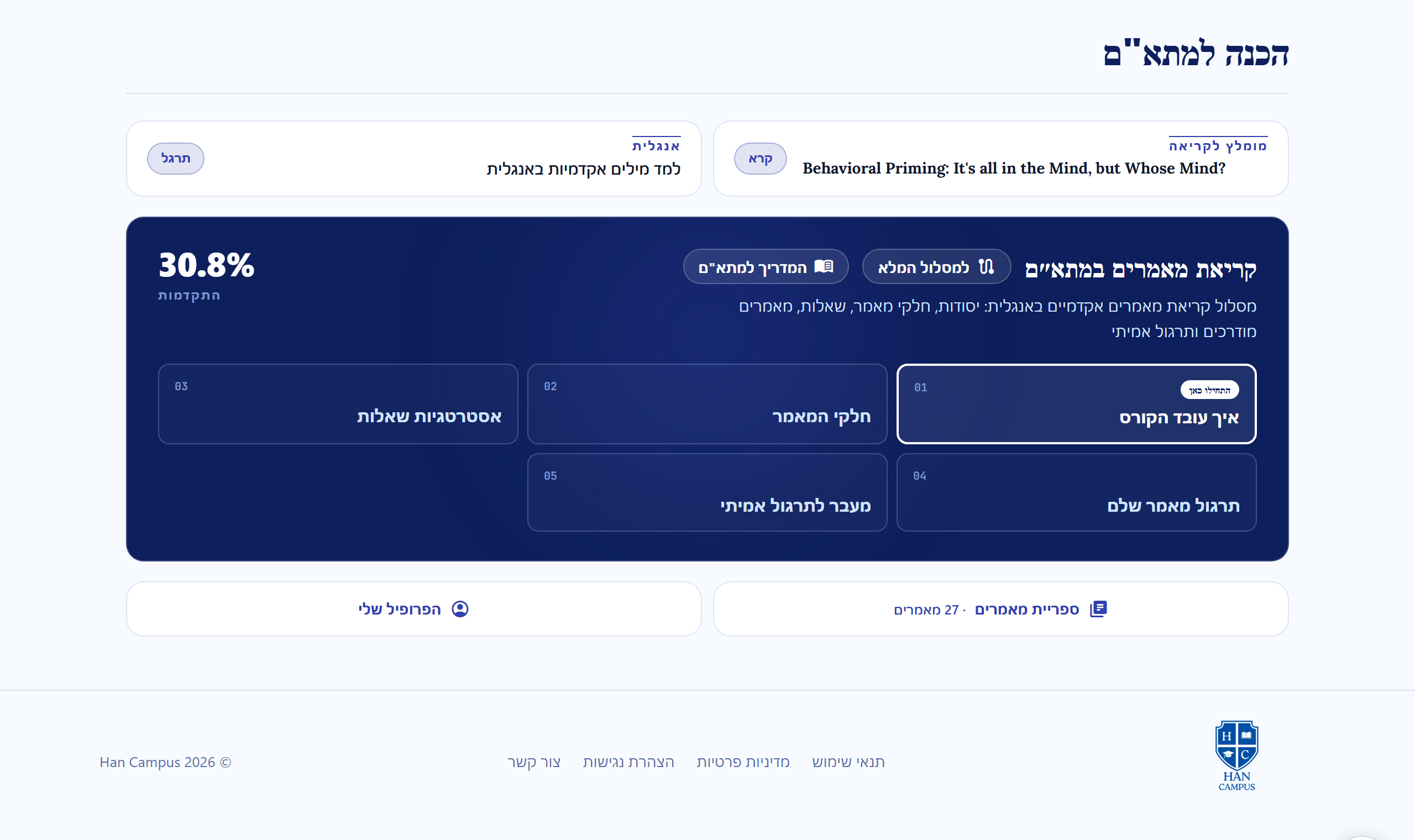Click the 'אנגלית' category label
The image size is (1415, 840).
pos(656,146)
